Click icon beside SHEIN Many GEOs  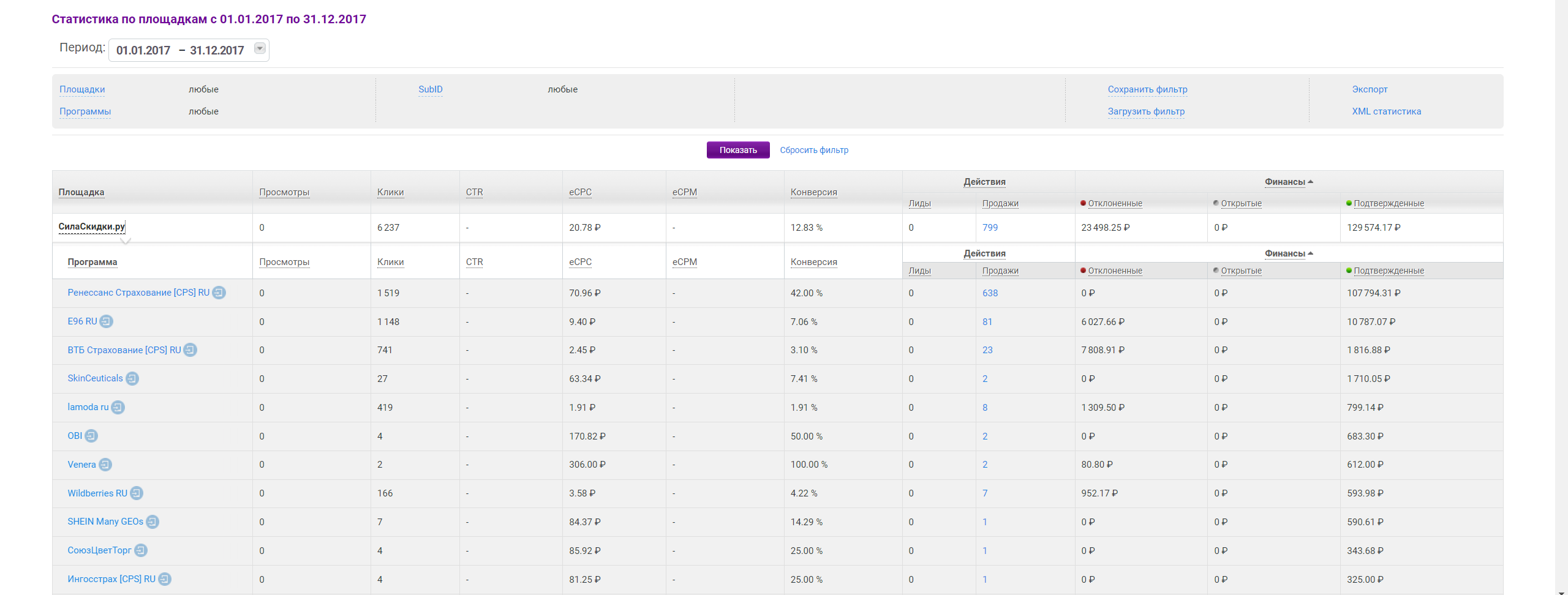point(153,522)
